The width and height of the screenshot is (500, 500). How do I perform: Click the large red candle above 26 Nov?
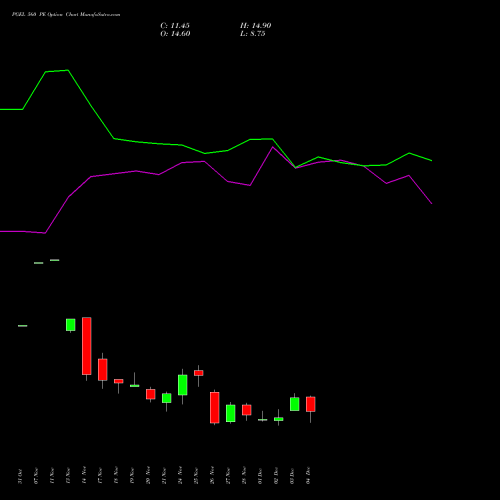215,408
